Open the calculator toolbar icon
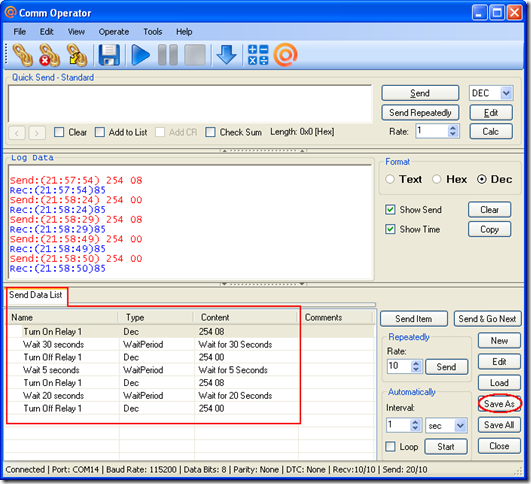 coord(258,55)
